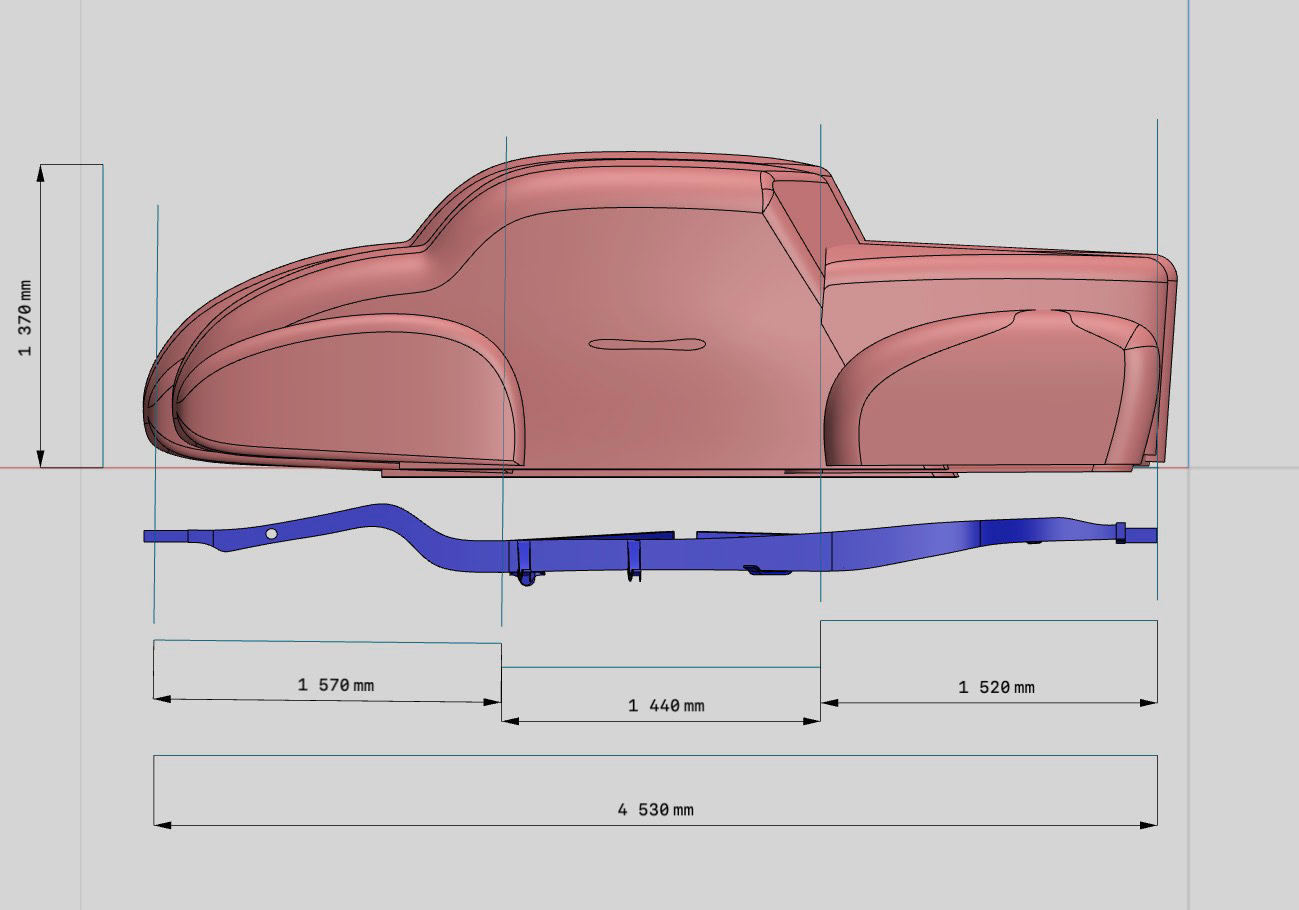
Task: Select the 1 370 mm height dimension text
Action: tap(25, 317)
